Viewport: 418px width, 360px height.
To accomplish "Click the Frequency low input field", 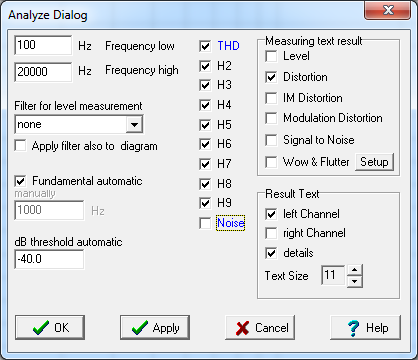I will coord(43,45).
